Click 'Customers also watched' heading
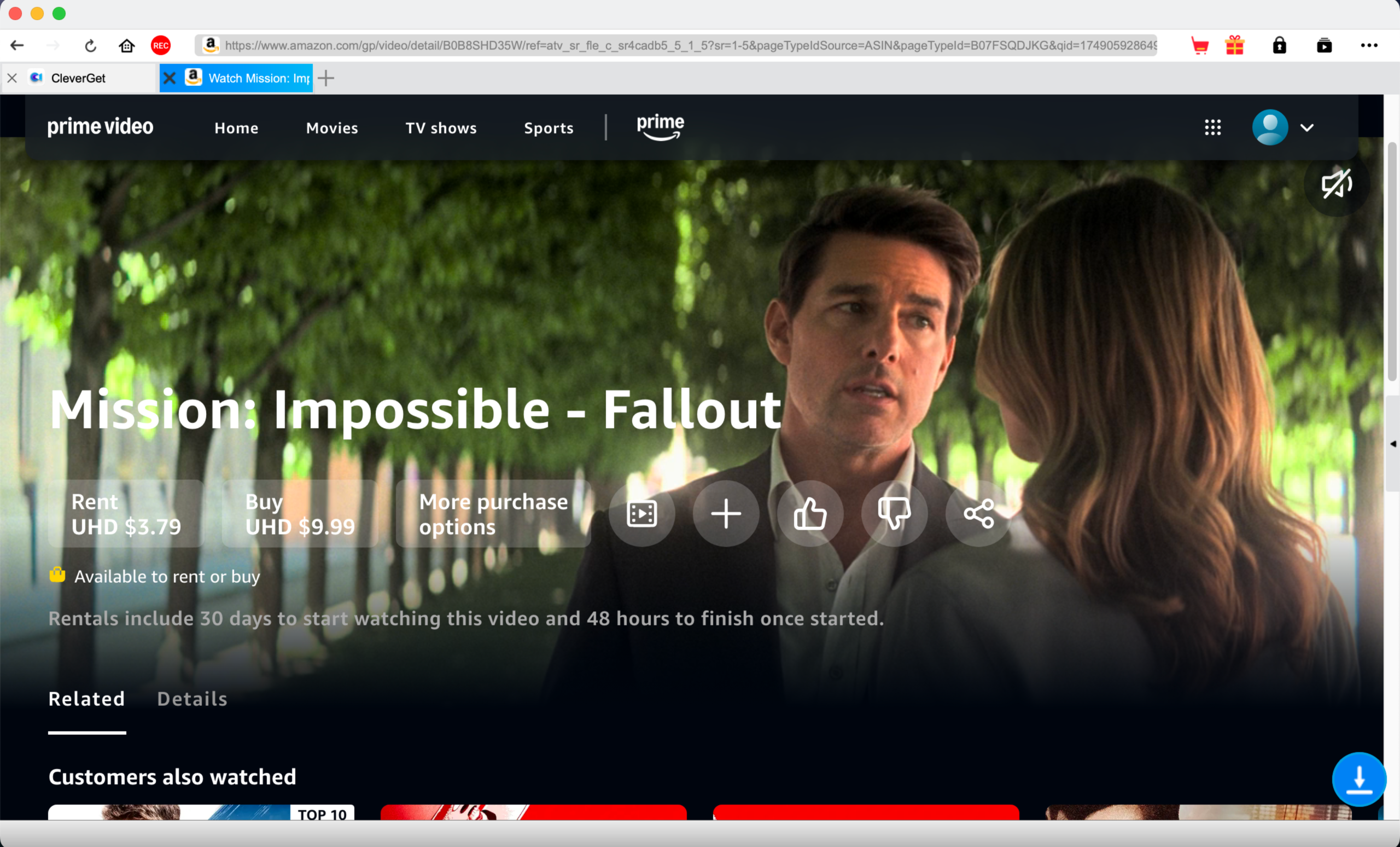 coord(172,776)
